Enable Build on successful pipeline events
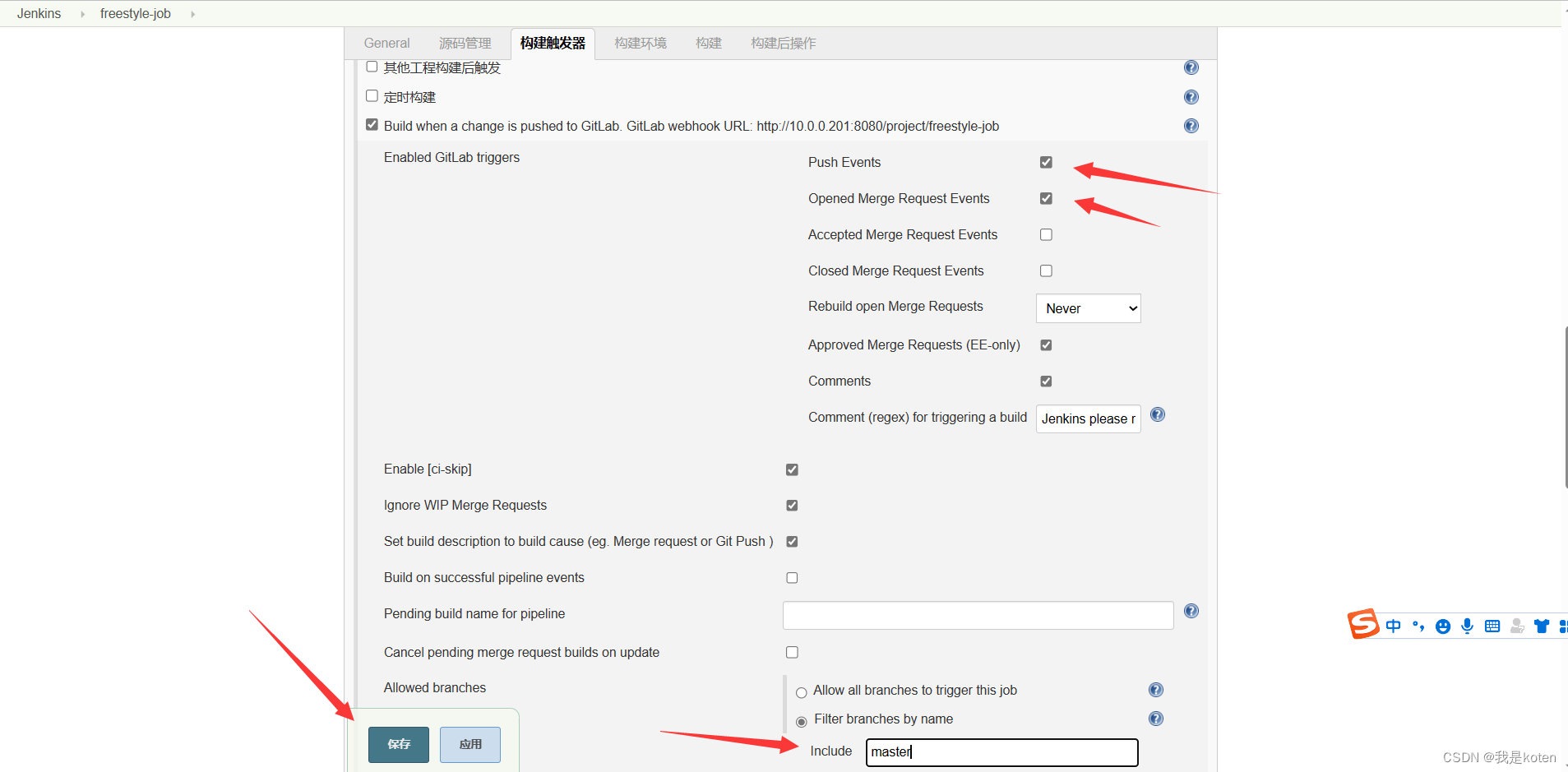 click(792, 578)
